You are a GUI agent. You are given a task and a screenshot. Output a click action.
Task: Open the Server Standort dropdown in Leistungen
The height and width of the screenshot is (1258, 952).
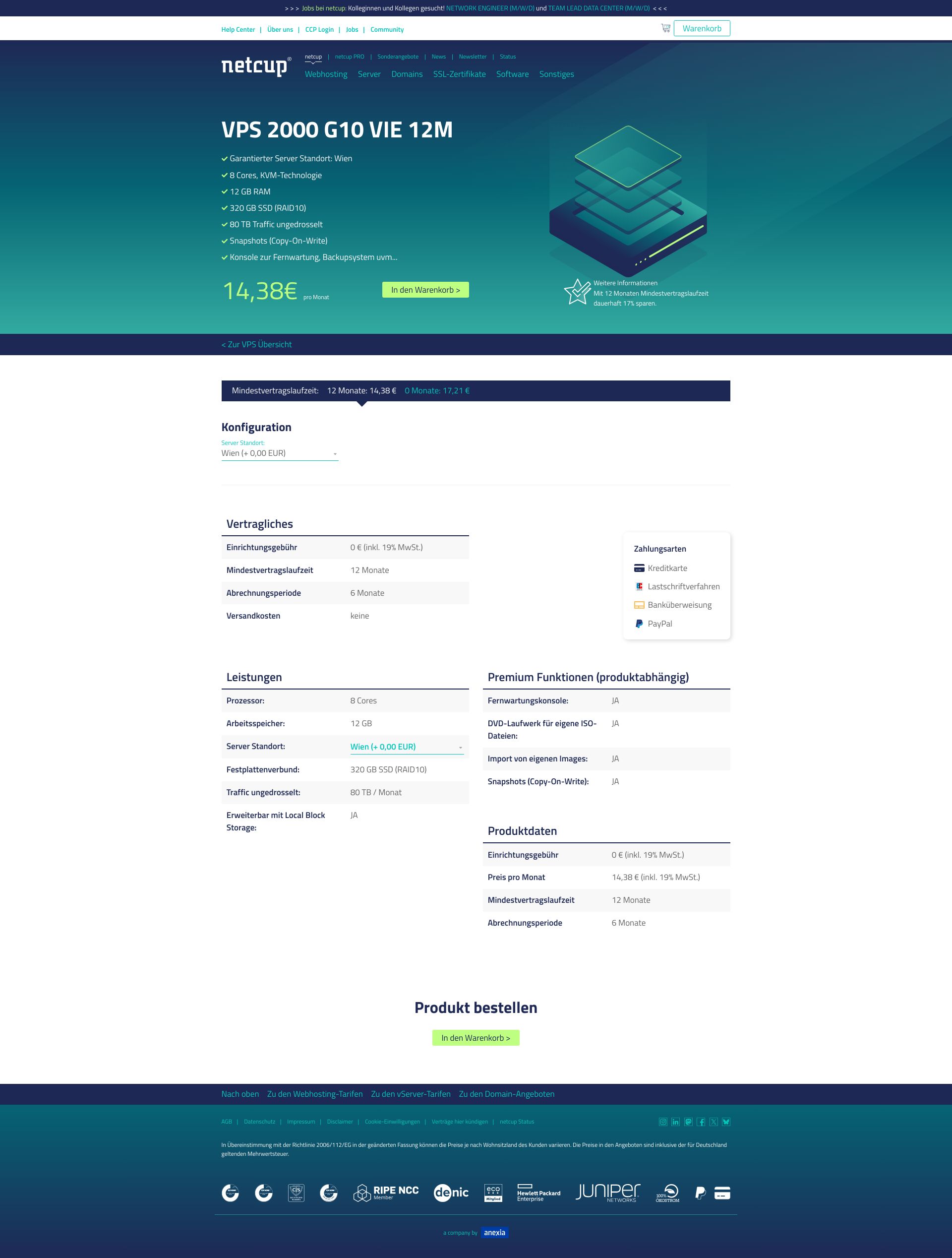click(407, 747)
